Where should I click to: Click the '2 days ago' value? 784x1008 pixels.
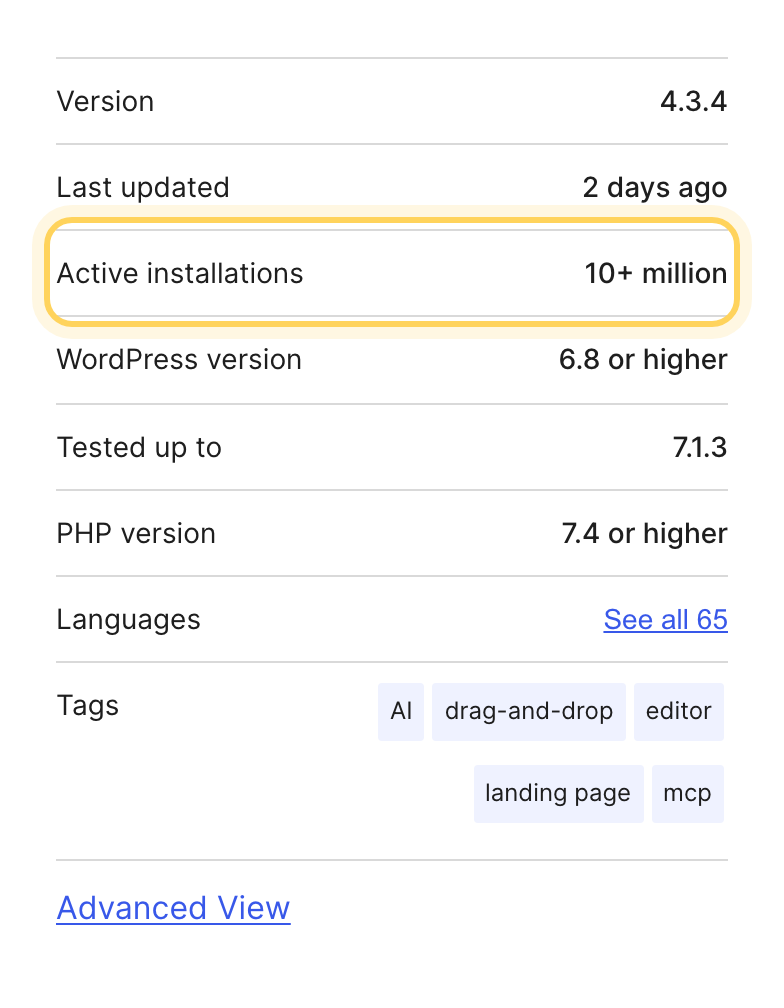[x=655, y=188]
